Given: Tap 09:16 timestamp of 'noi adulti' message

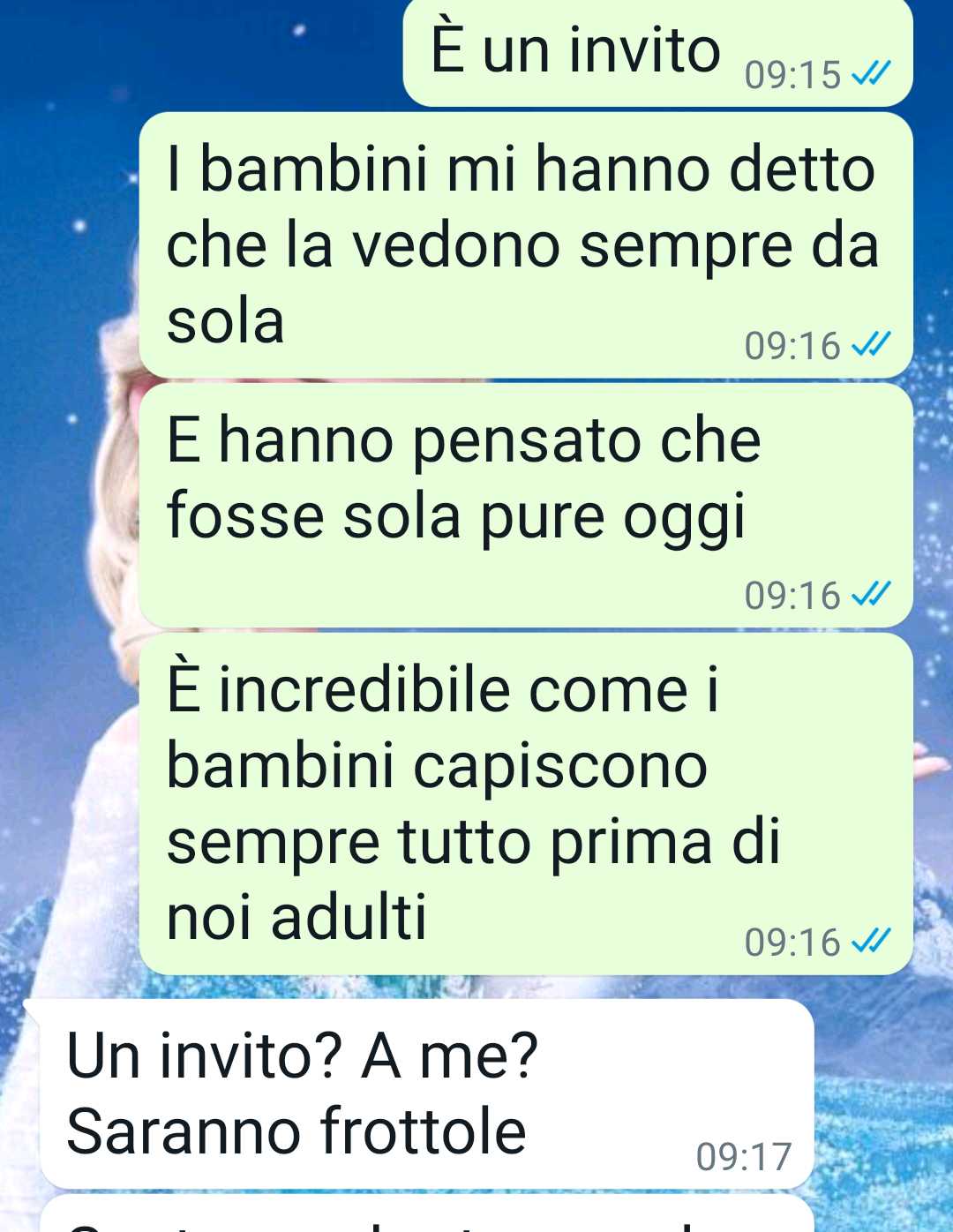Looking at the screenshot, I should (x=792, y=942).
